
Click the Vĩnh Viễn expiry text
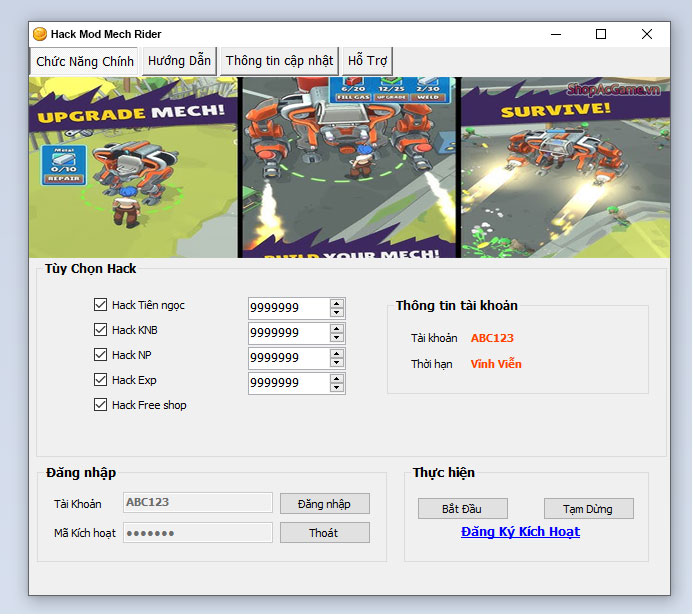(496, 364)
